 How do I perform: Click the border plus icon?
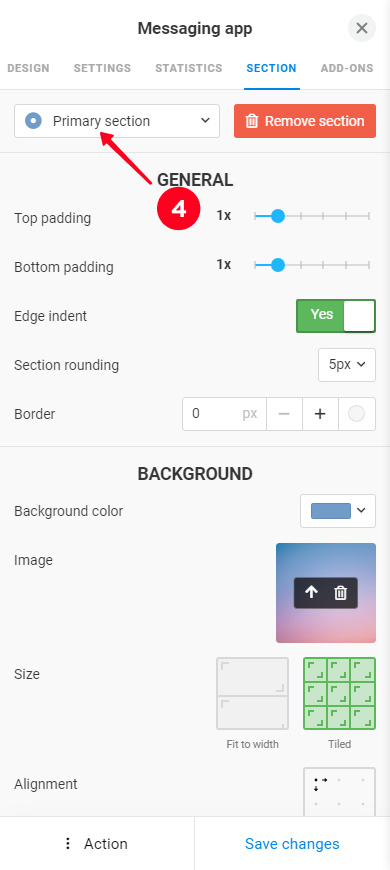[320, 414]
